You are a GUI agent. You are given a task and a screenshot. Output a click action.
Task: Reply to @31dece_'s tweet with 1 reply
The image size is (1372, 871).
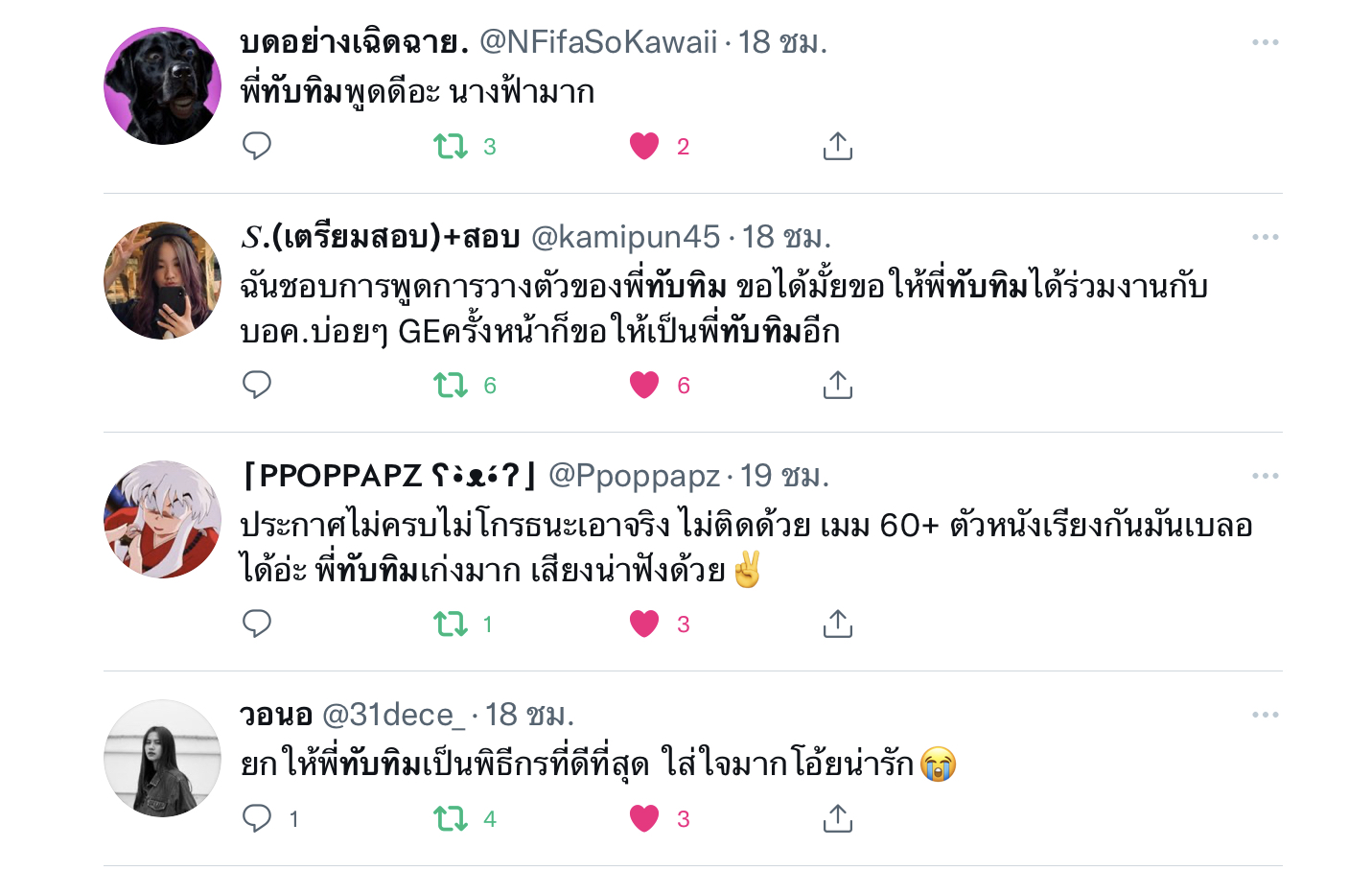click(257, 818)
